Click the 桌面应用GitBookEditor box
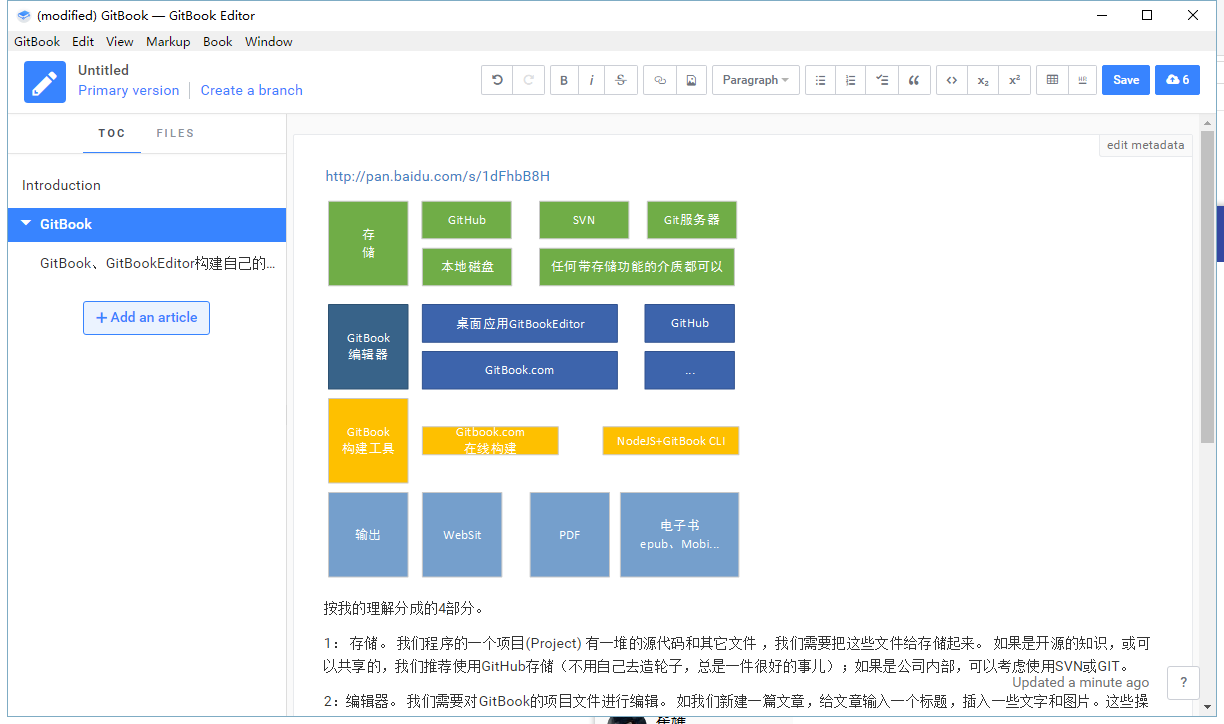Viewport: 1224px width, 724px height. 520,323
